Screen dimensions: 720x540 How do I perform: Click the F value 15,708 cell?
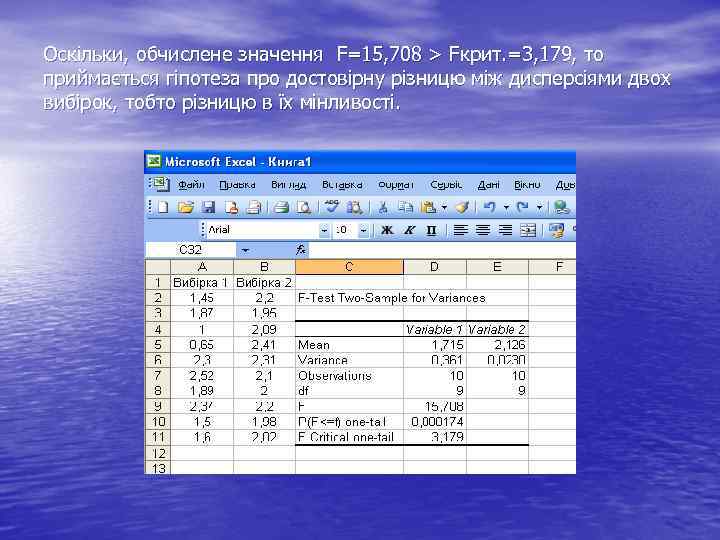[x=434, y=406]
